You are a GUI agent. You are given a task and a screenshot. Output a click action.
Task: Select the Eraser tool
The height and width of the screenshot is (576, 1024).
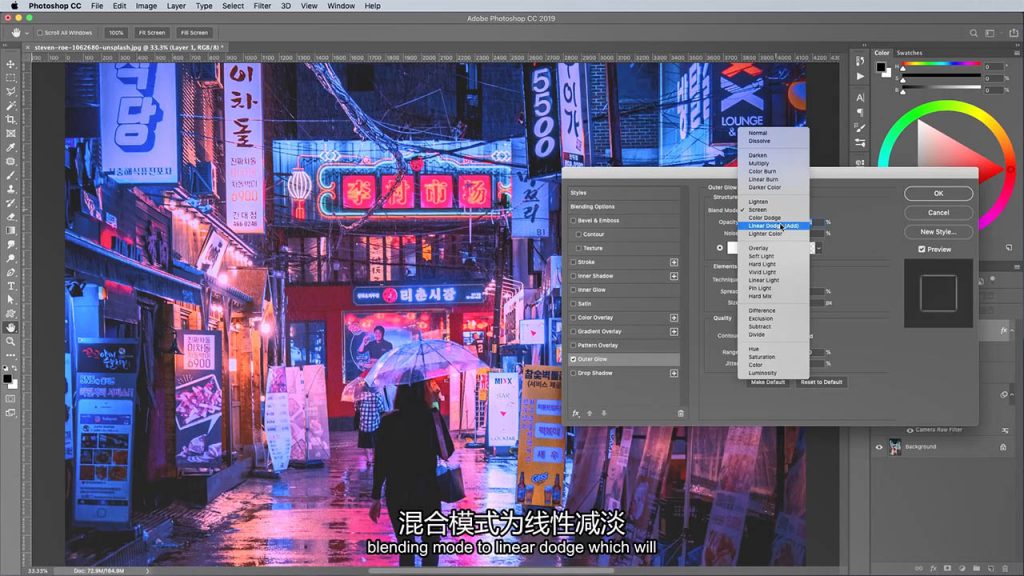(10, 217)
